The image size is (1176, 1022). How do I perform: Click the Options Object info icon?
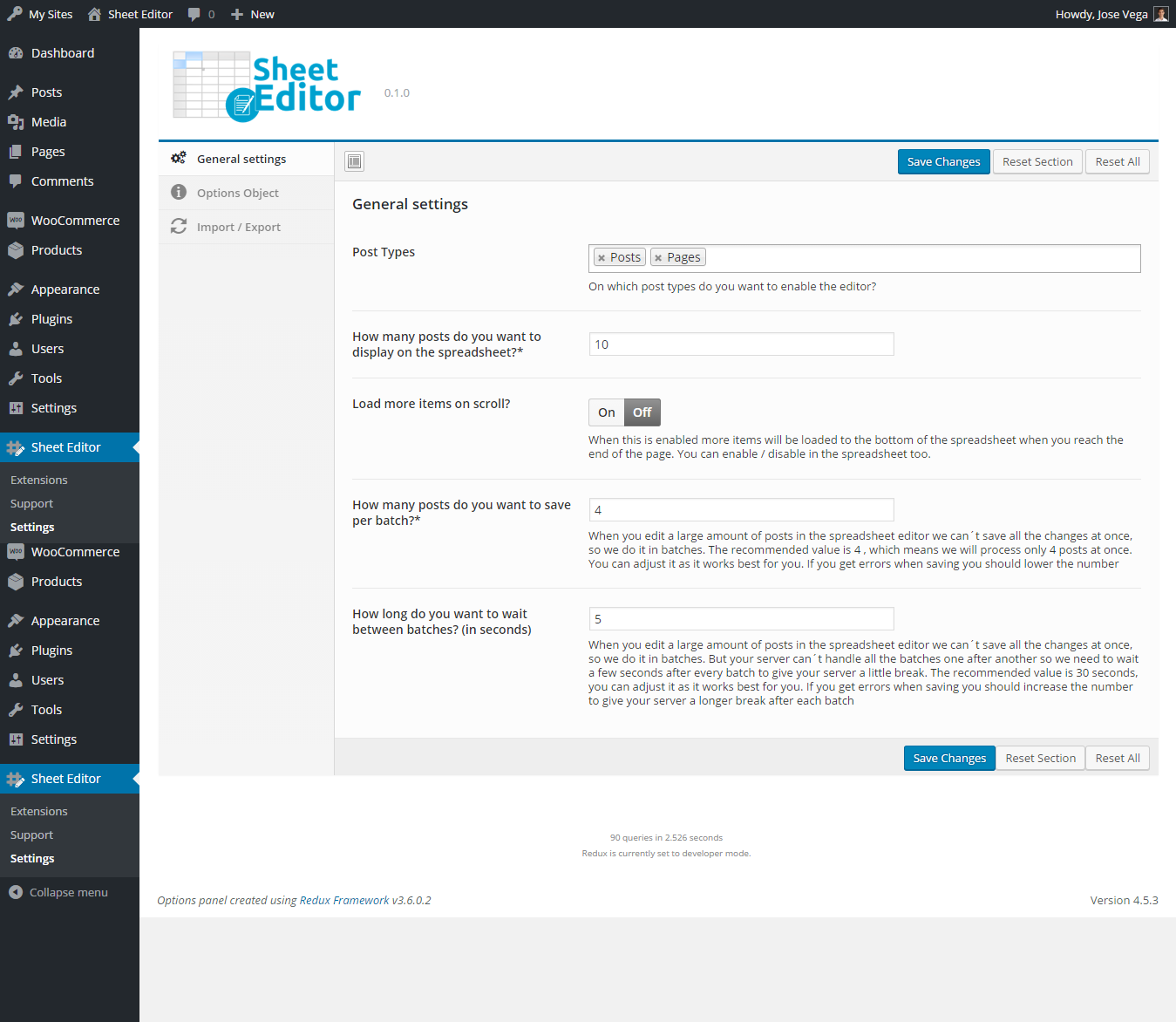point(179,192)
